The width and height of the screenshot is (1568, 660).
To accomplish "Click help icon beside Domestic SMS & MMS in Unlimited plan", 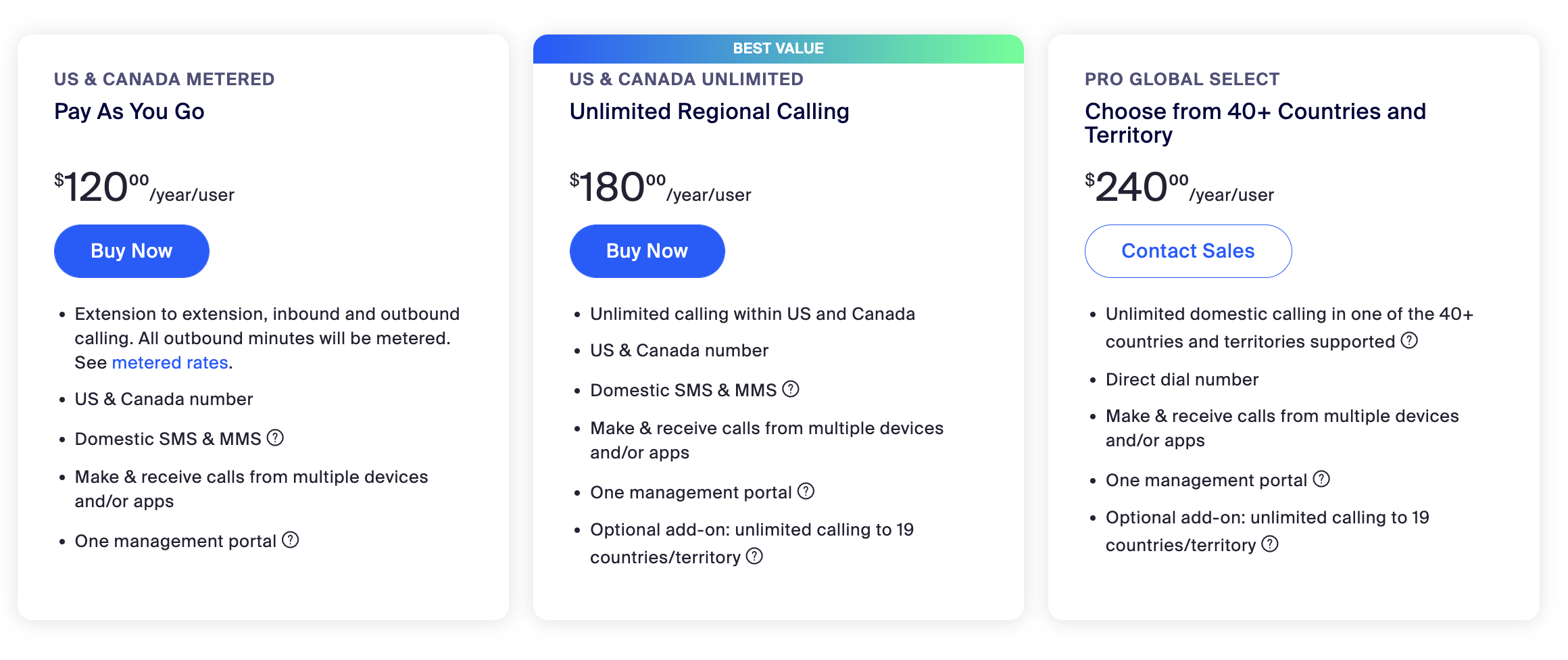I will click(791, 389).
